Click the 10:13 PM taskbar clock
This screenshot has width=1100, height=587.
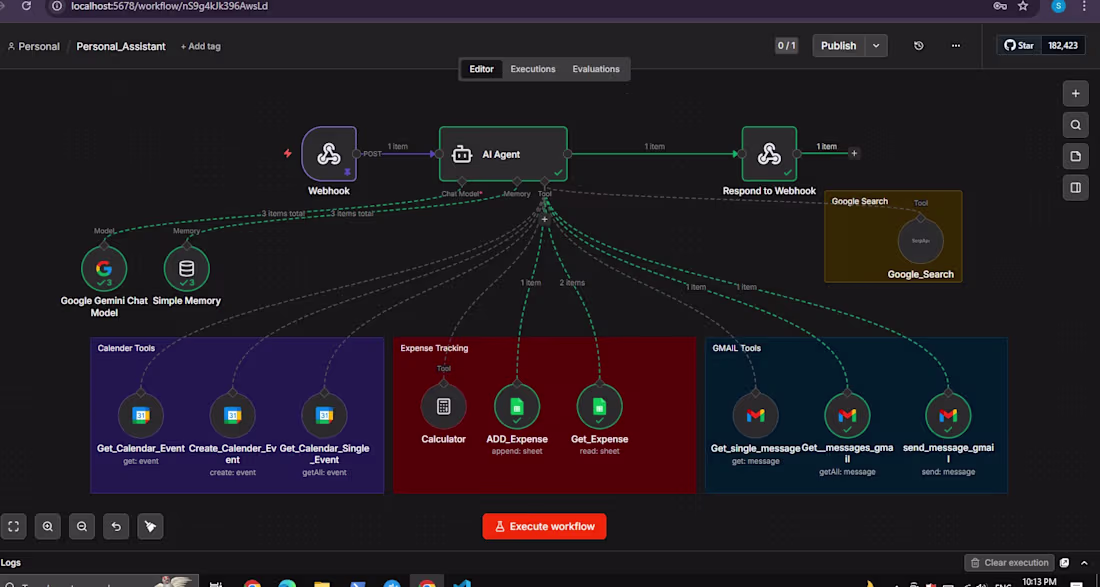[x=1040, y=581]
